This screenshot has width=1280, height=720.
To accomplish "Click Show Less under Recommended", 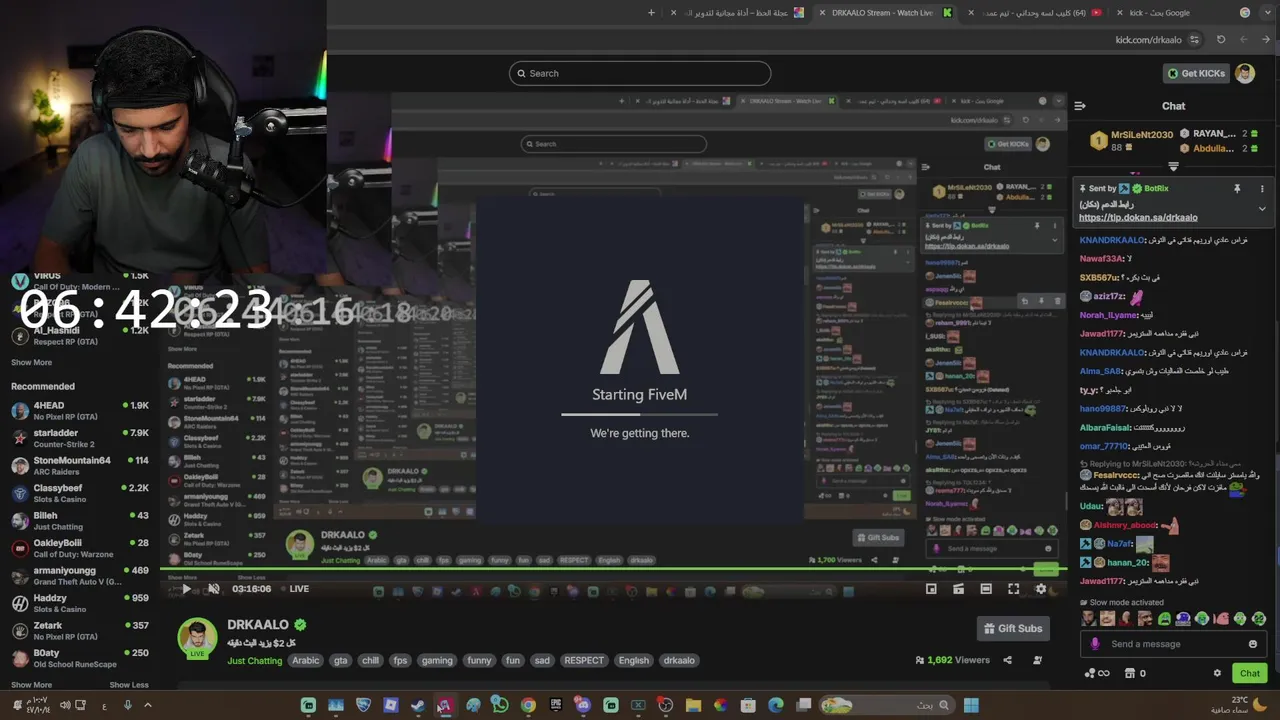I will 129,685.
